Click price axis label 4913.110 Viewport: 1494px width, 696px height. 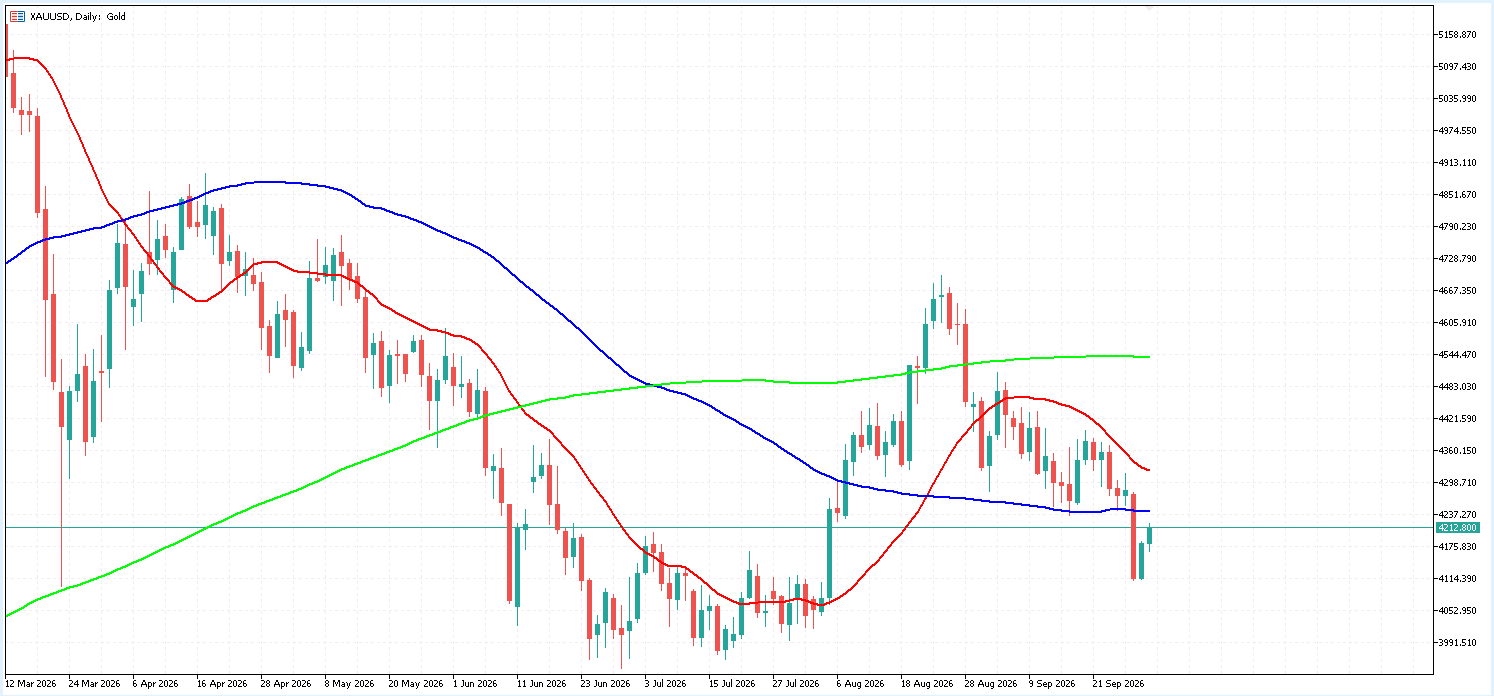[x=1457, y=163]
